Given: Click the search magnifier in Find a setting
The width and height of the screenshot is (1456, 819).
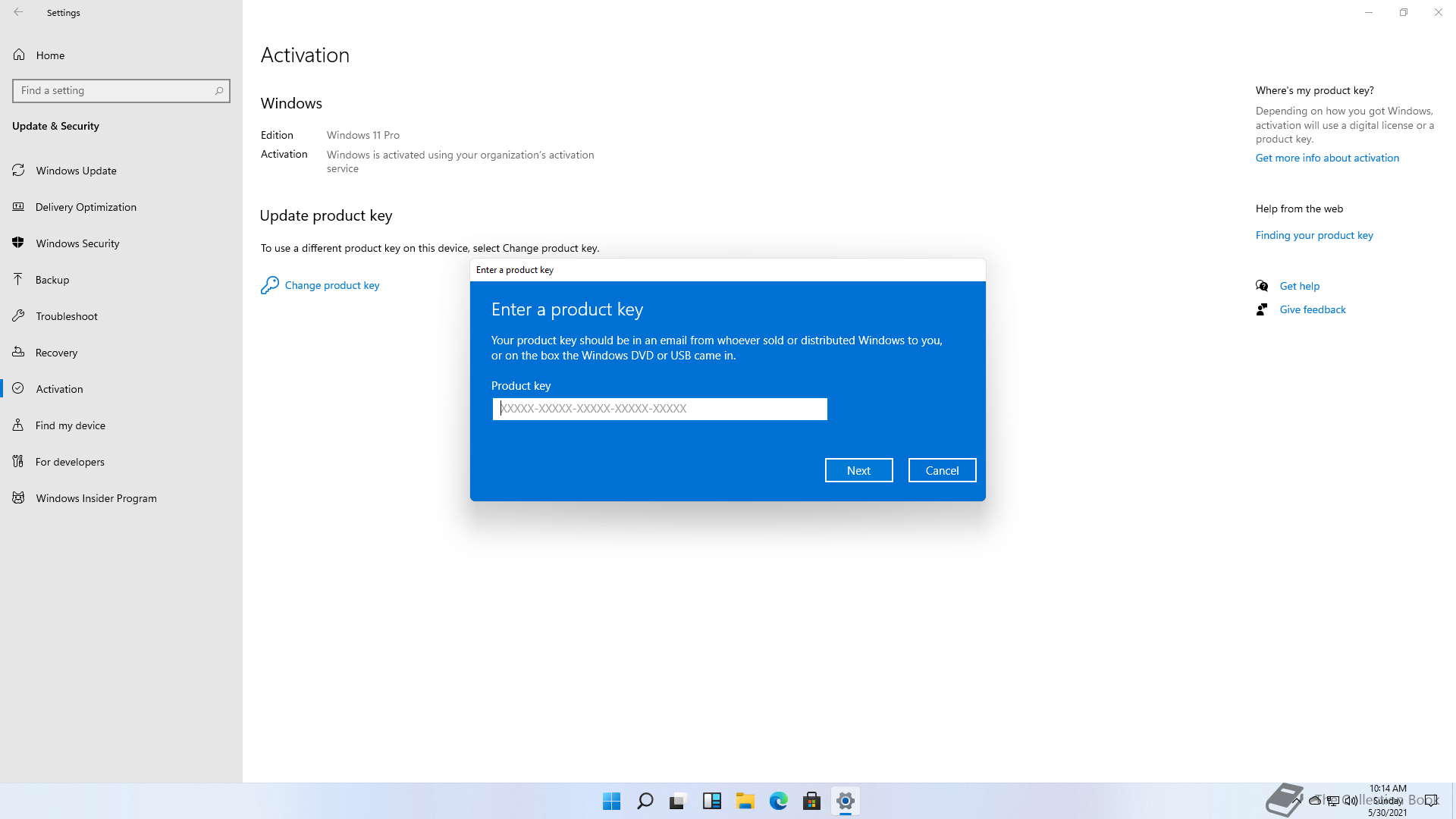Looking at the screenshot, I should [219, 91].
